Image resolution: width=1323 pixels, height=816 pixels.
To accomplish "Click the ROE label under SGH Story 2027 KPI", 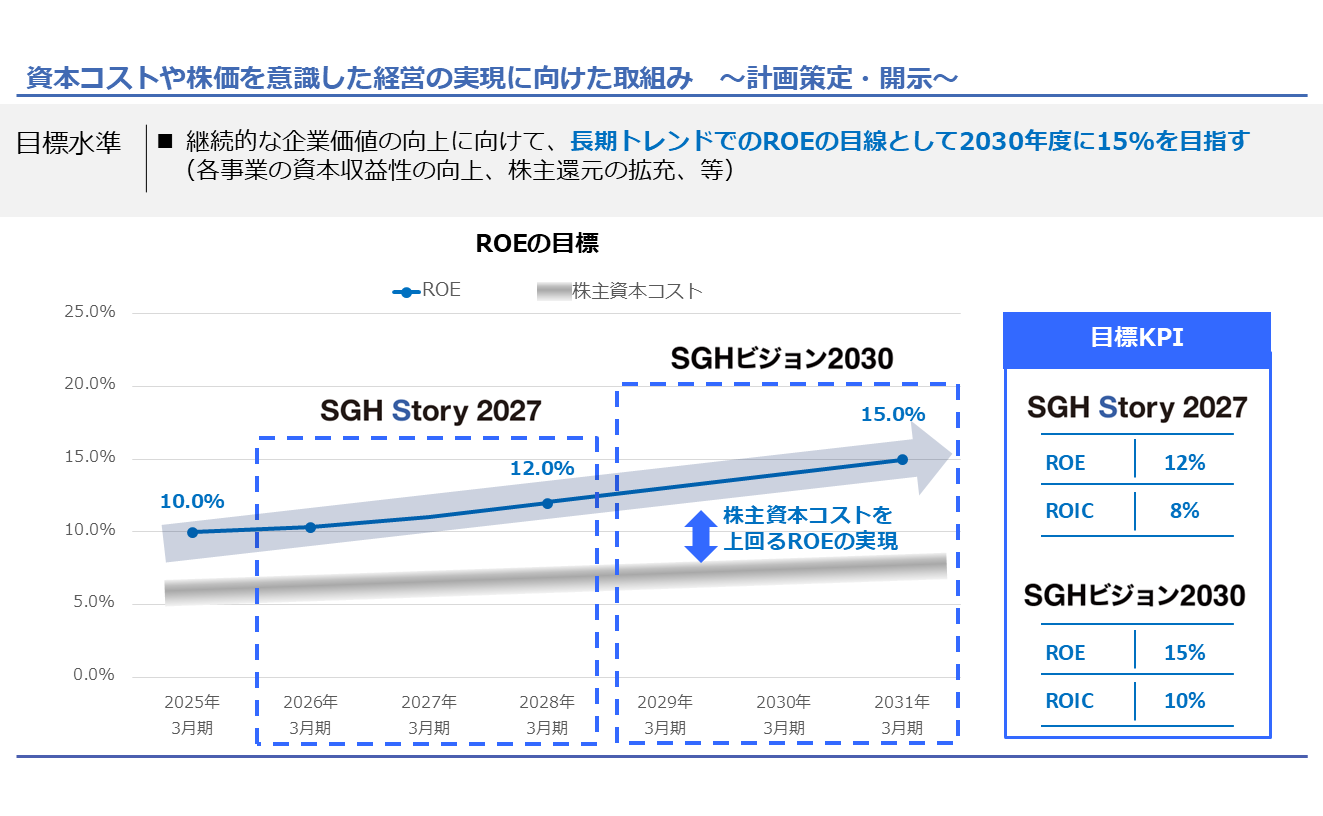I will coord(1065,463).
